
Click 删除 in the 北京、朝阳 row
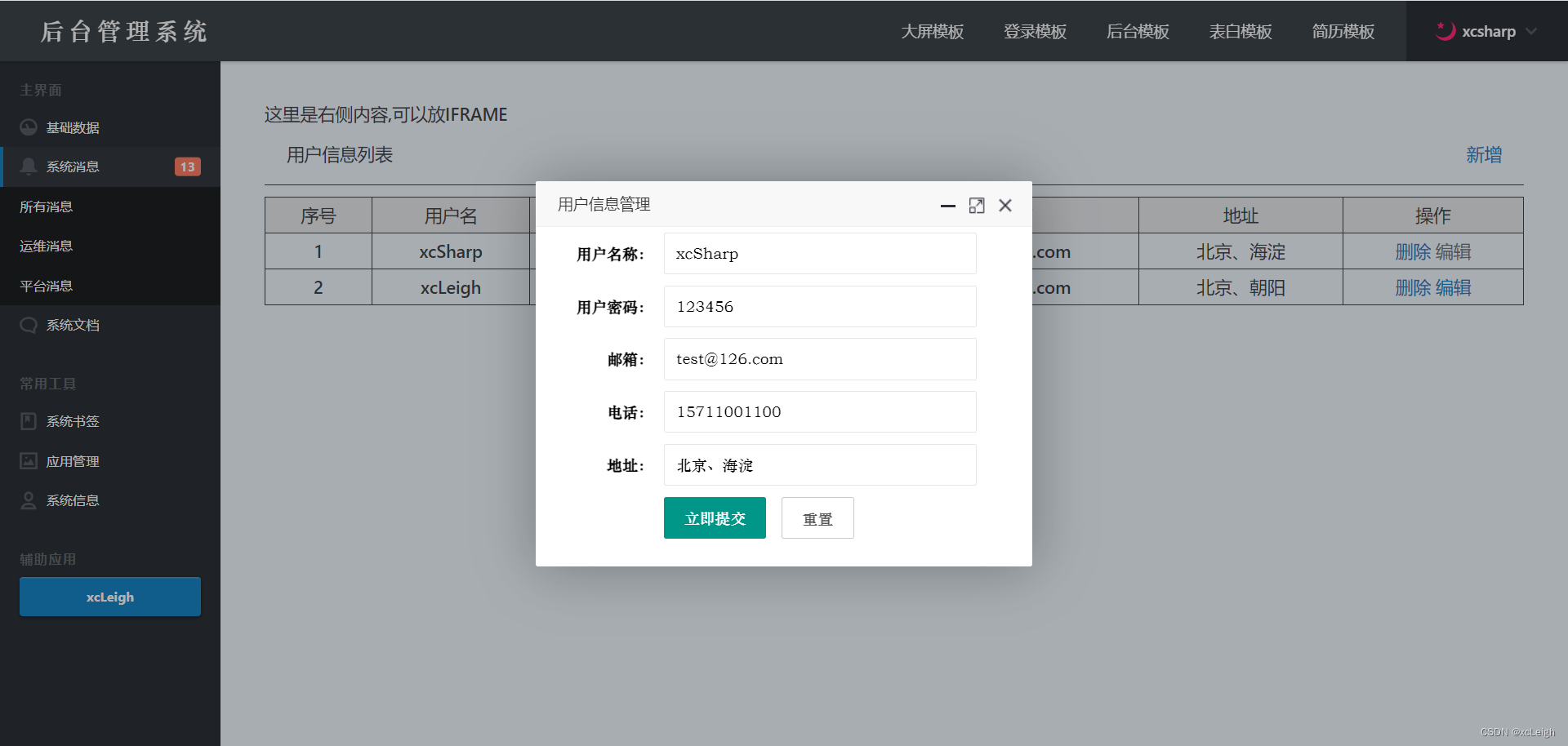click(x=1413, y=288)
